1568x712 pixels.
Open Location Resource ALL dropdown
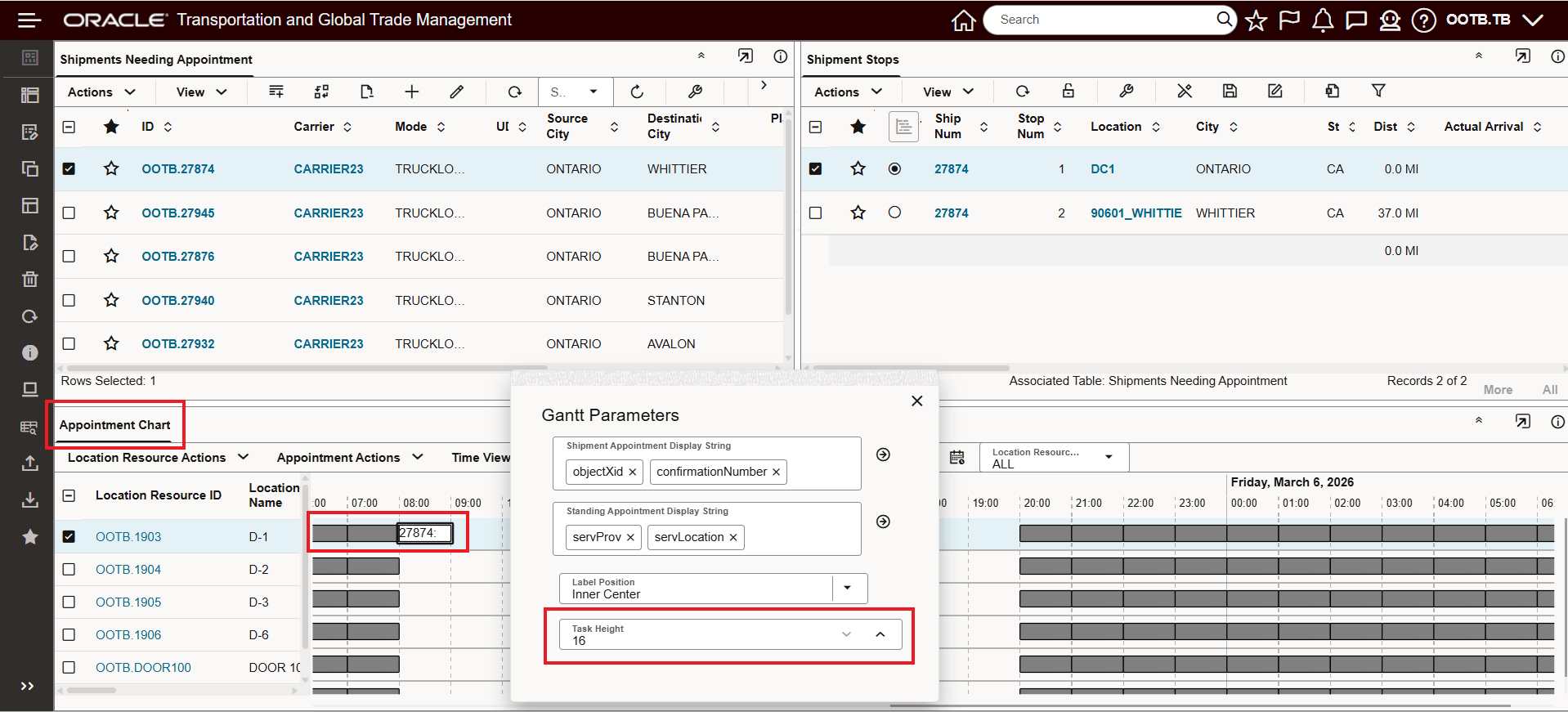click(1054, 458)
